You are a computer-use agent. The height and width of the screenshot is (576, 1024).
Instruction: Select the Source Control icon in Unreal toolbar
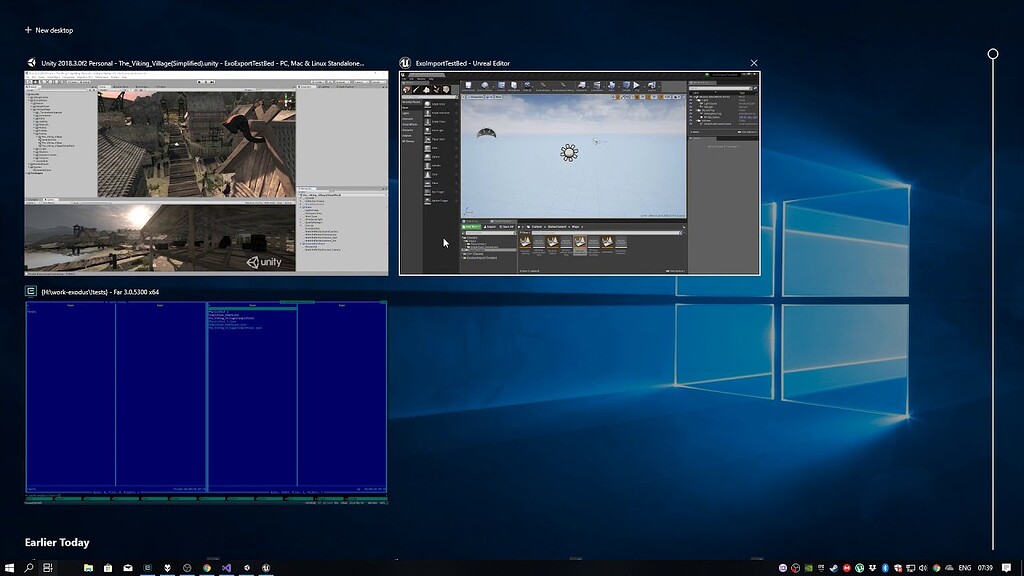click(x=485, y=86)
